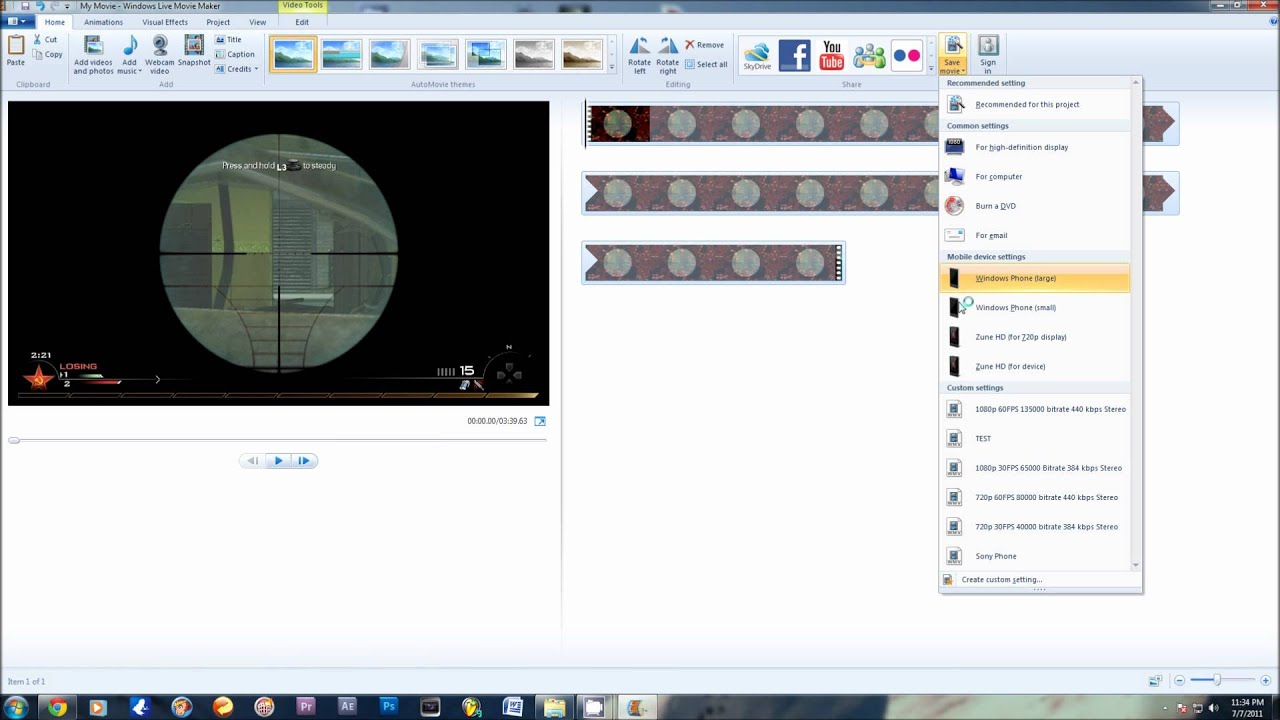
Task: Open the Home ribbon tab
Action: (55, 22)
